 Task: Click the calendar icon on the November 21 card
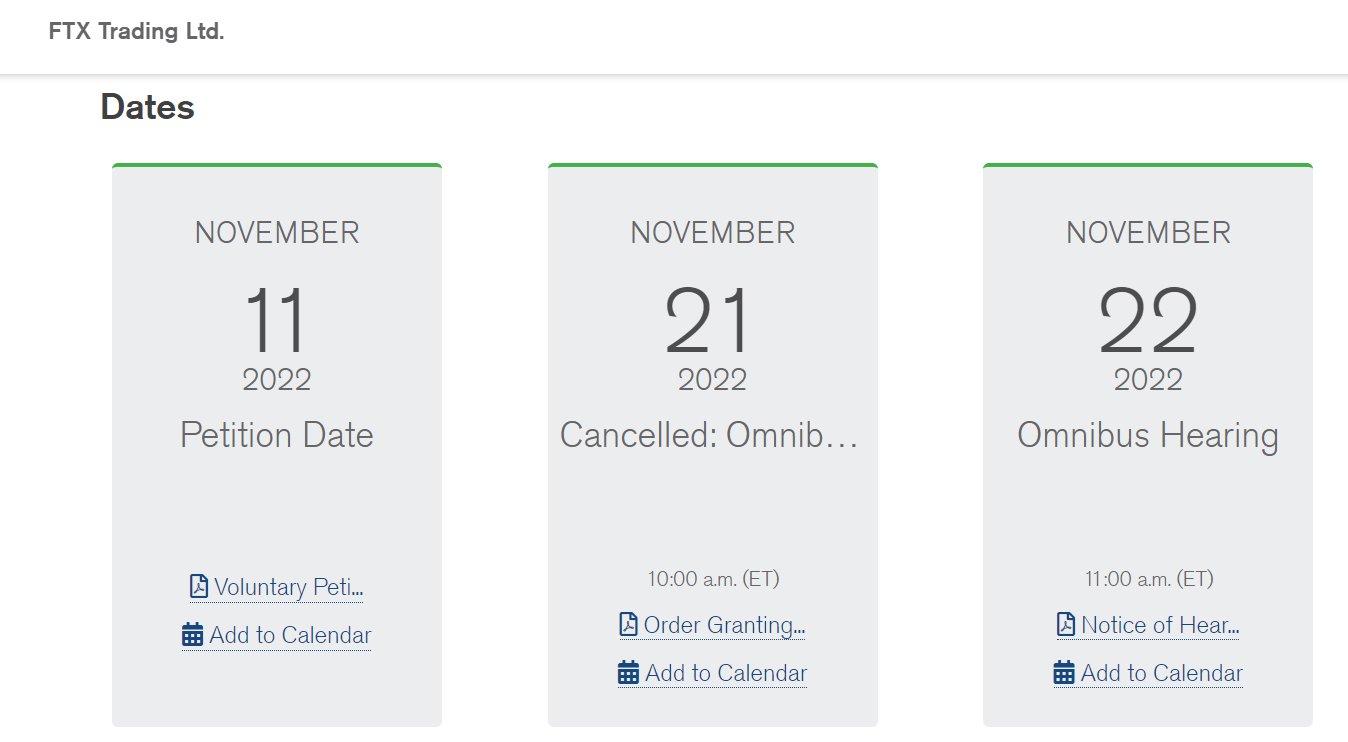(x=628, y=673)
